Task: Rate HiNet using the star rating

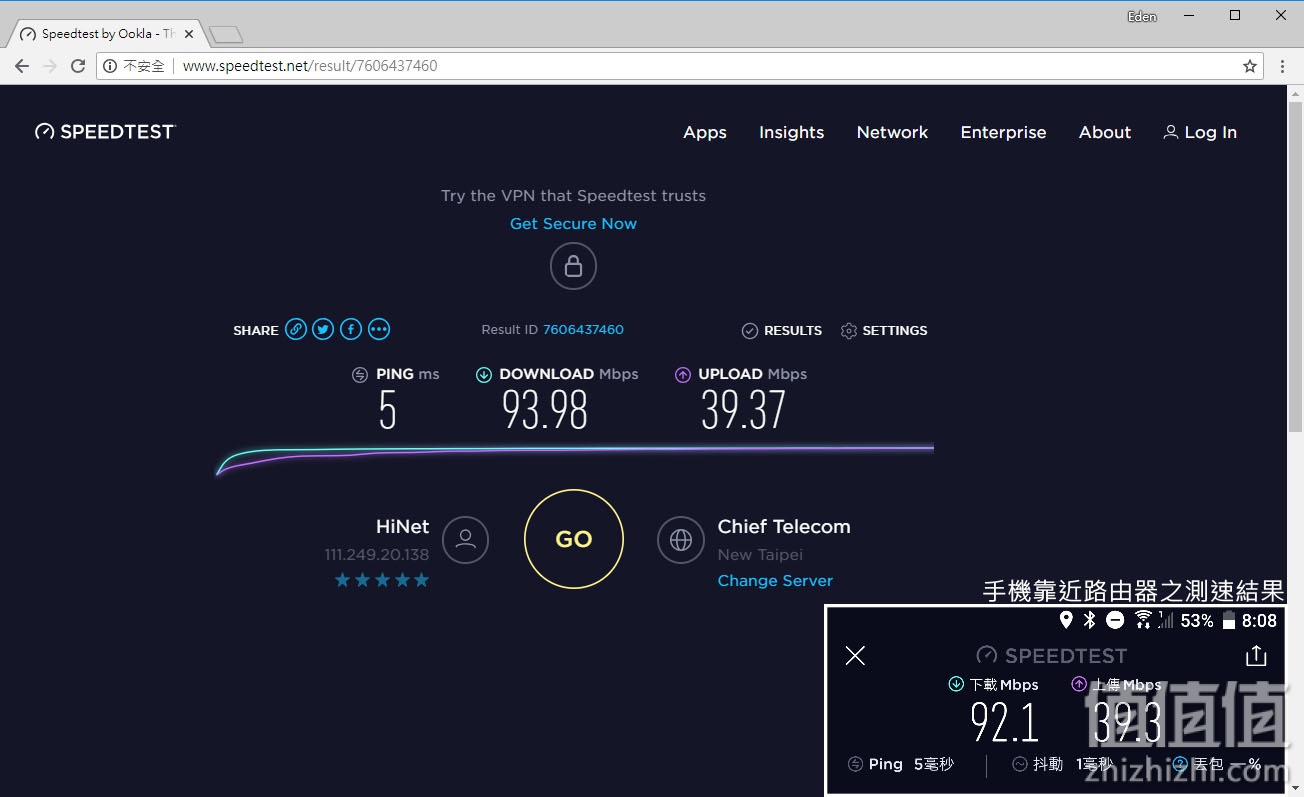Action: coord(382,580)
